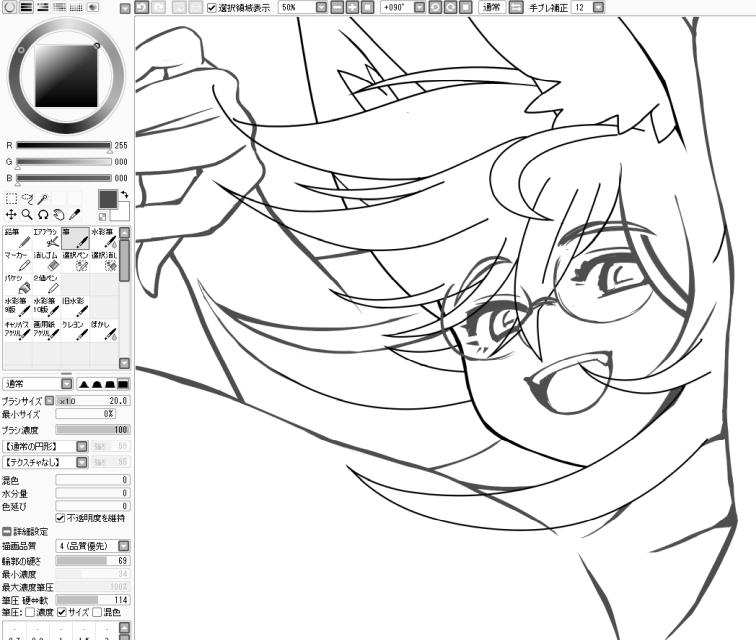
Task: Select the 消しゴム eraser tool
Action: (x=46, y=261)
